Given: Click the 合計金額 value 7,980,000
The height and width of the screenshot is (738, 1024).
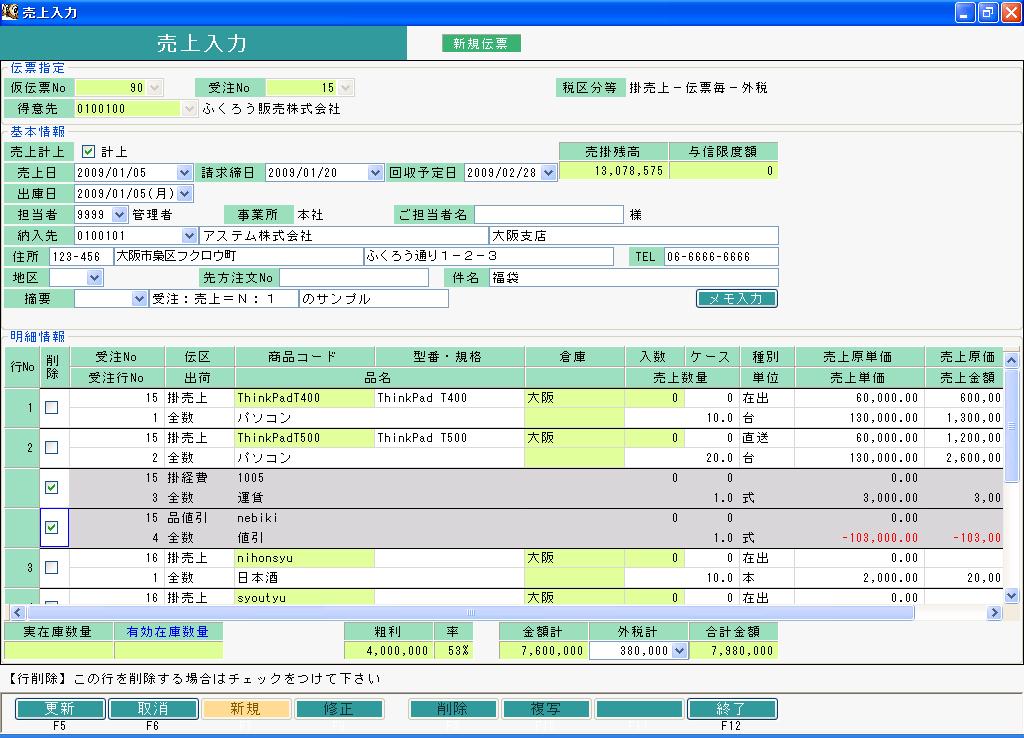Looking at the screenshot, I should pyautogui.click(x=733, y=650).
